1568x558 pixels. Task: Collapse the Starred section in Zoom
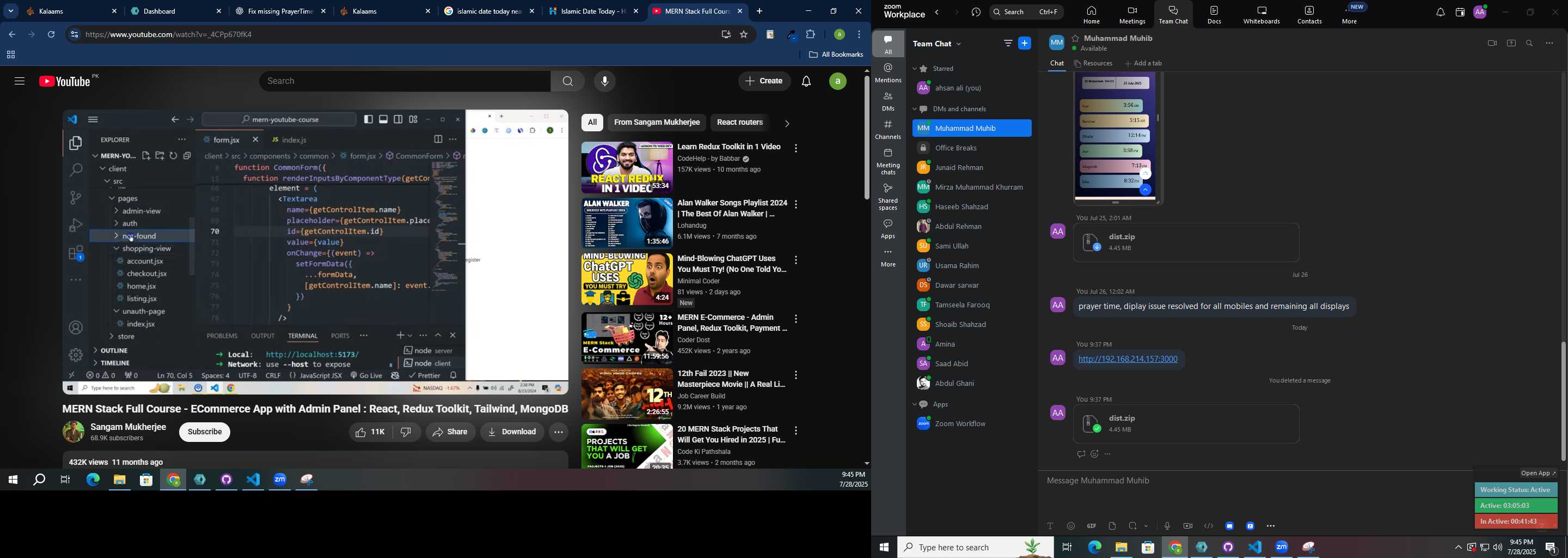(x=915, y=69)
